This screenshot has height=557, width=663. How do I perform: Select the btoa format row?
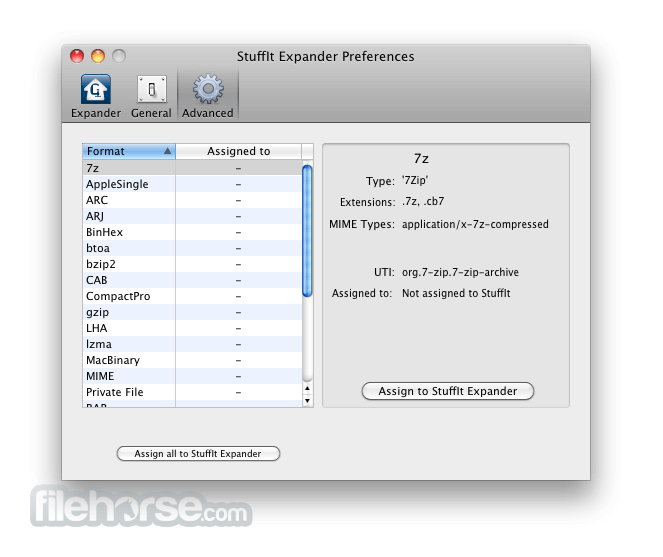click(192, 248)
